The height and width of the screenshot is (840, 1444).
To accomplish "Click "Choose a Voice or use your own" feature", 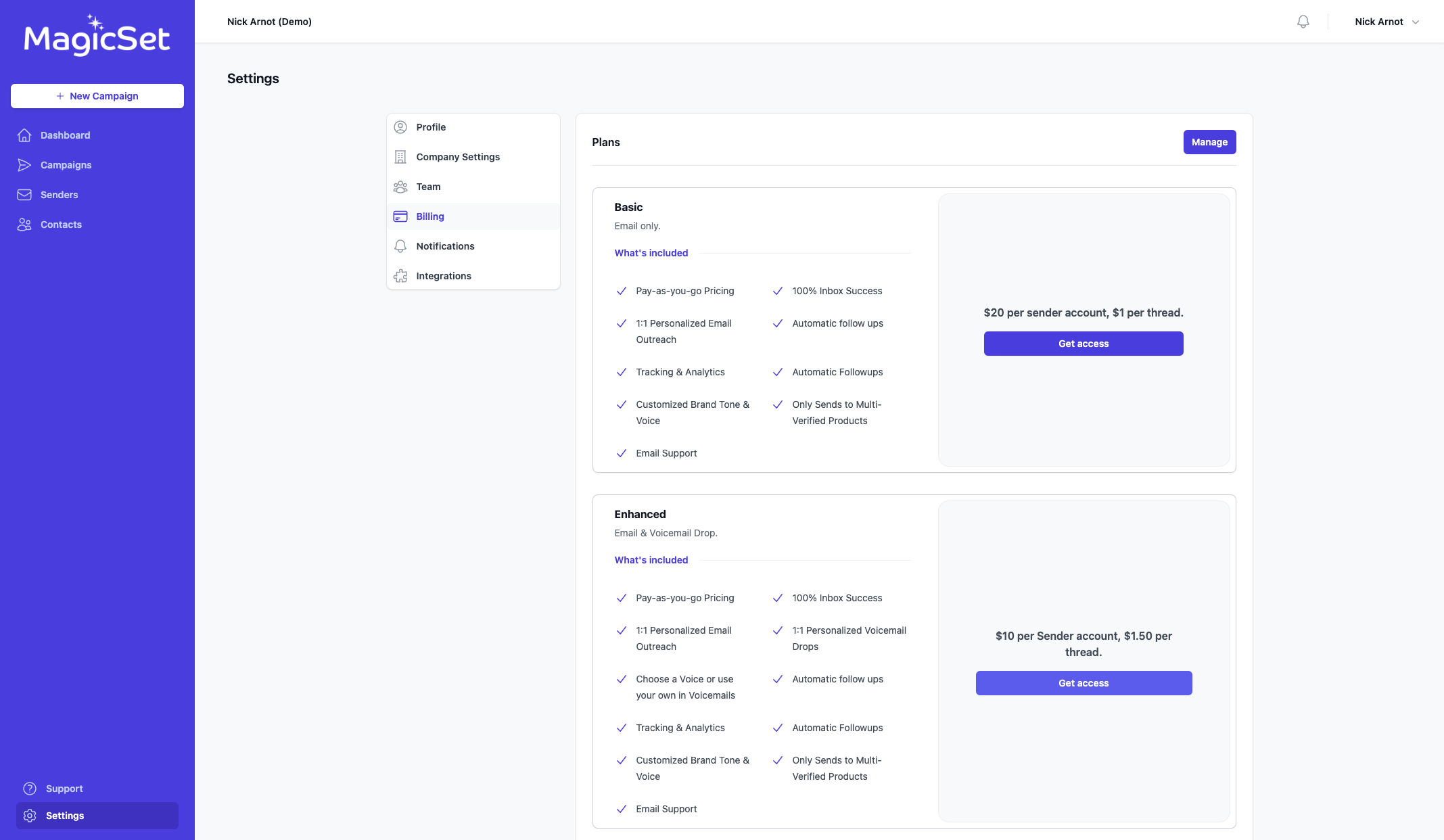I will 685,687.
